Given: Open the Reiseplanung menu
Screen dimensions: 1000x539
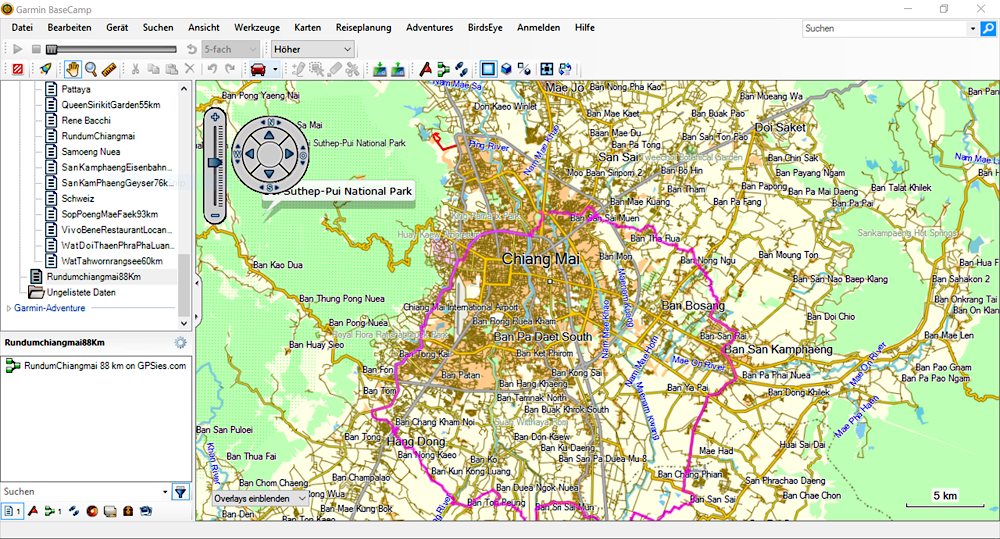Looking at the screenshot, I should tap(363, 27).
